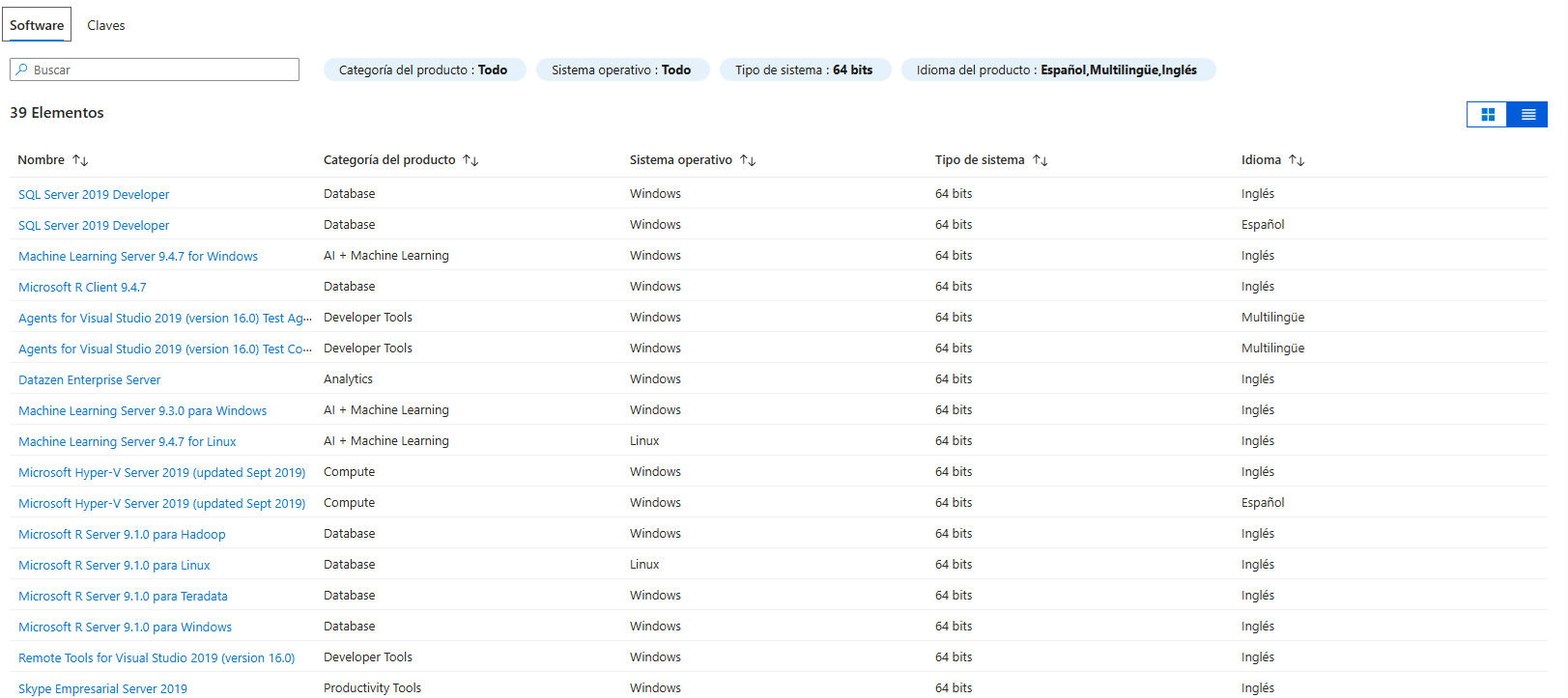
Task: Open Categoría del producto filter
Action: tap(423, 70)
